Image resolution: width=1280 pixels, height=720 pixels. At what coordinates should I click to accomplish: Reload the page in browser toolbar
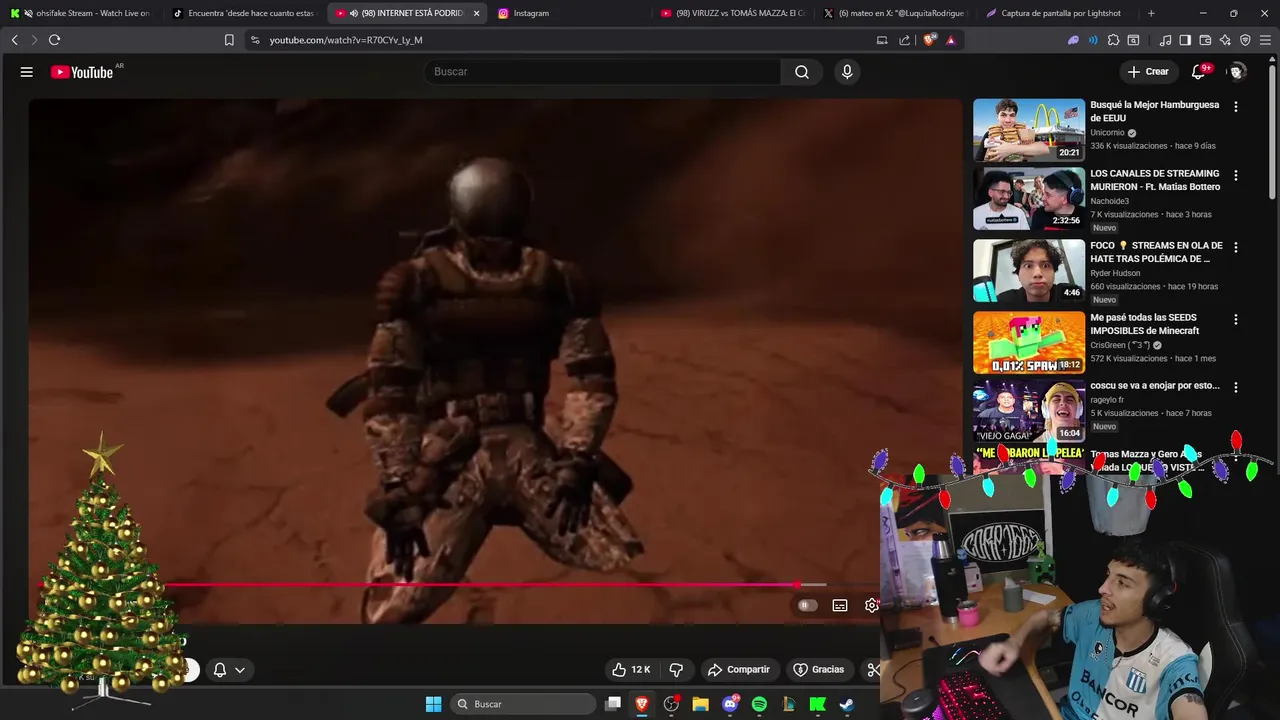[x=54, y=40]
